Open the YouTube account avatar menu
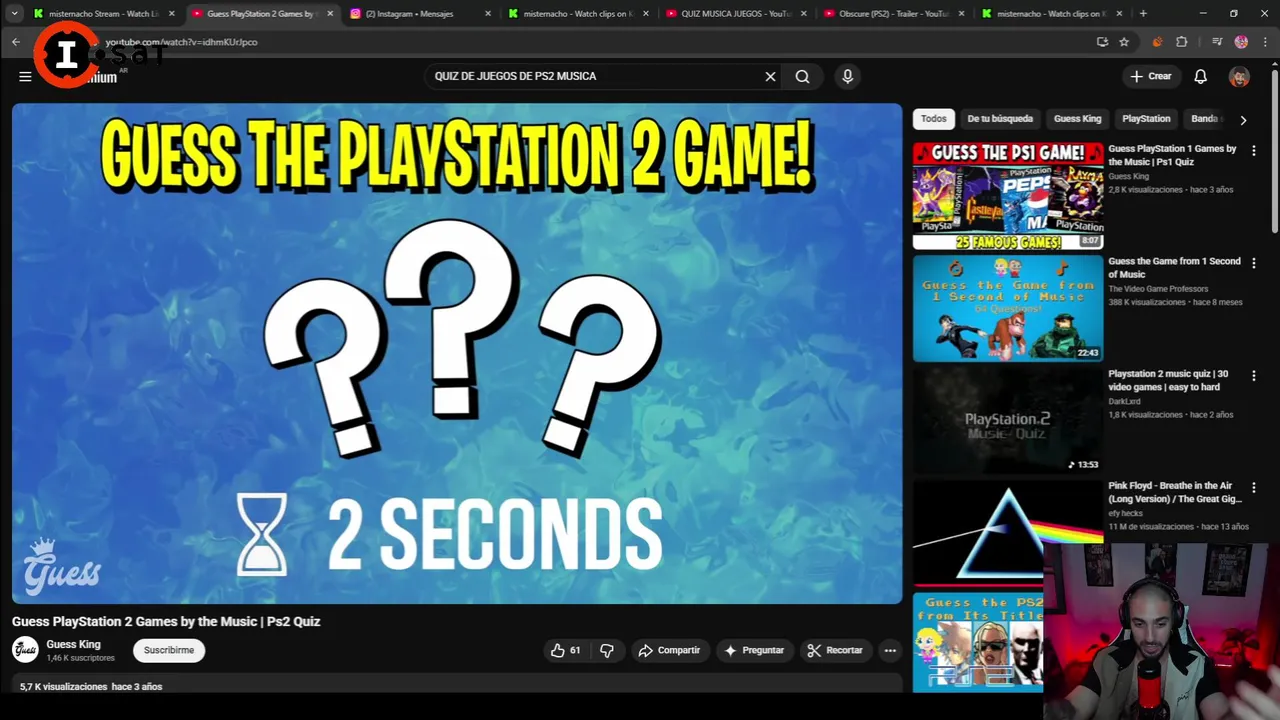This screenshot has height=720, width=1280. pyautogui.click(x=1239, y=76)
